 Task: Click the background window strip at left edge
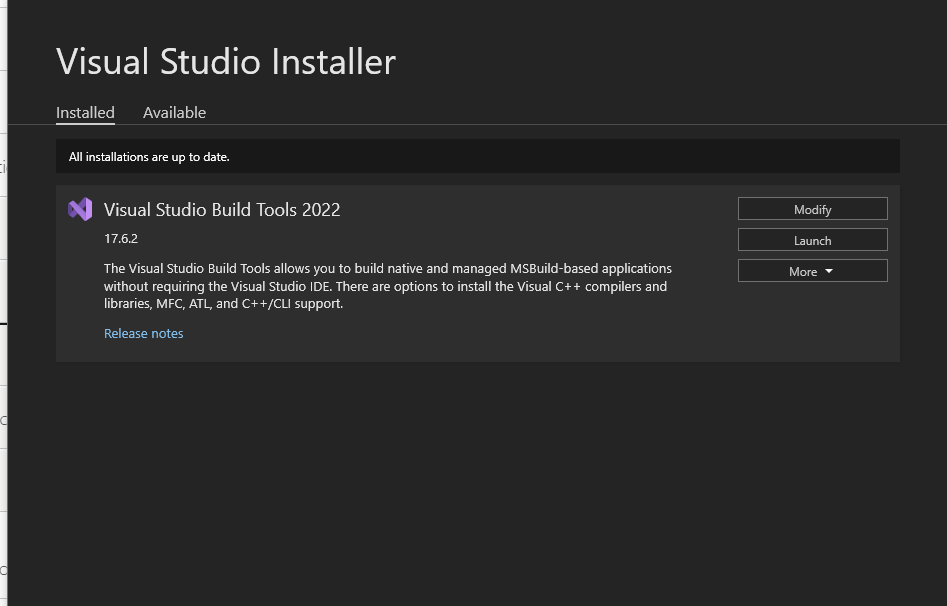(3, 300)
